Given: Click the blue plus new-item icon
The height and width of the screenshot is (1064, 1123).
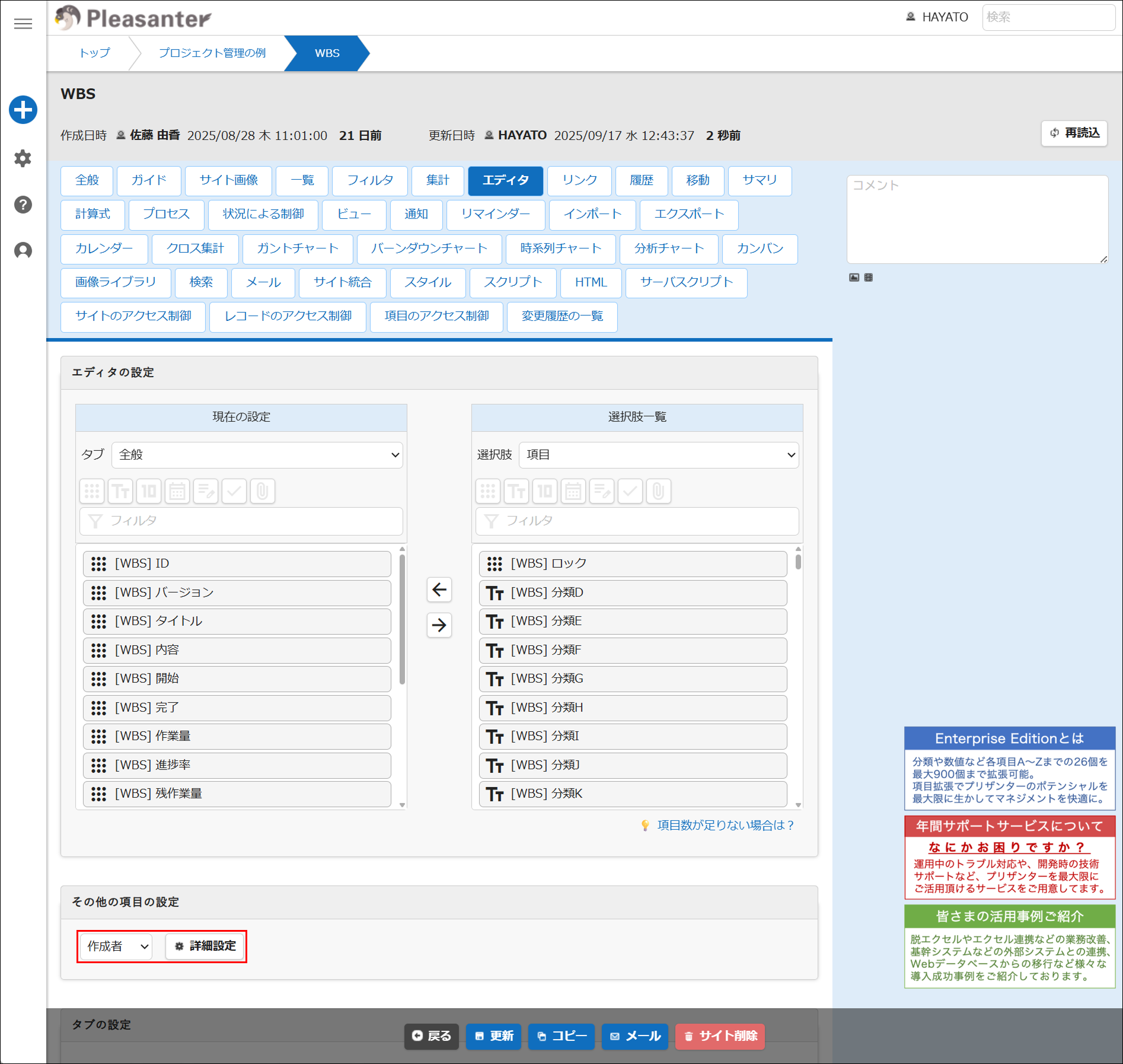Looking at the screenshot, I should 23,110.
